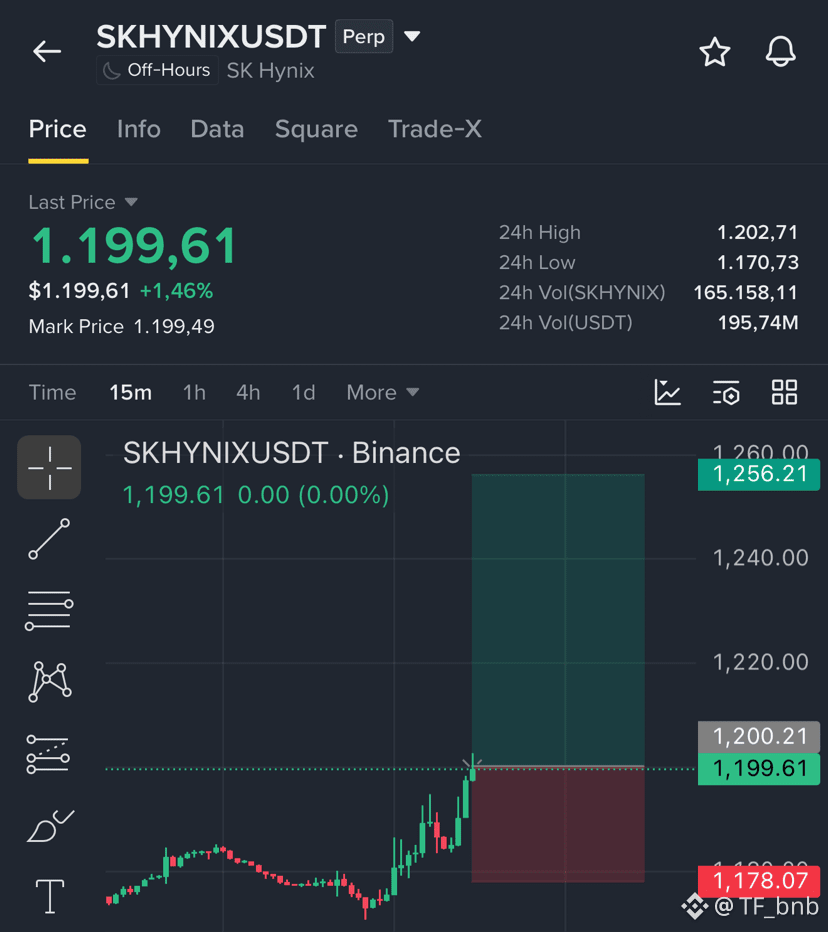Screen dimensions: 828x932
Task: Select the Text annotation tool
Action: pyautogui.click(x=50, y=896)
